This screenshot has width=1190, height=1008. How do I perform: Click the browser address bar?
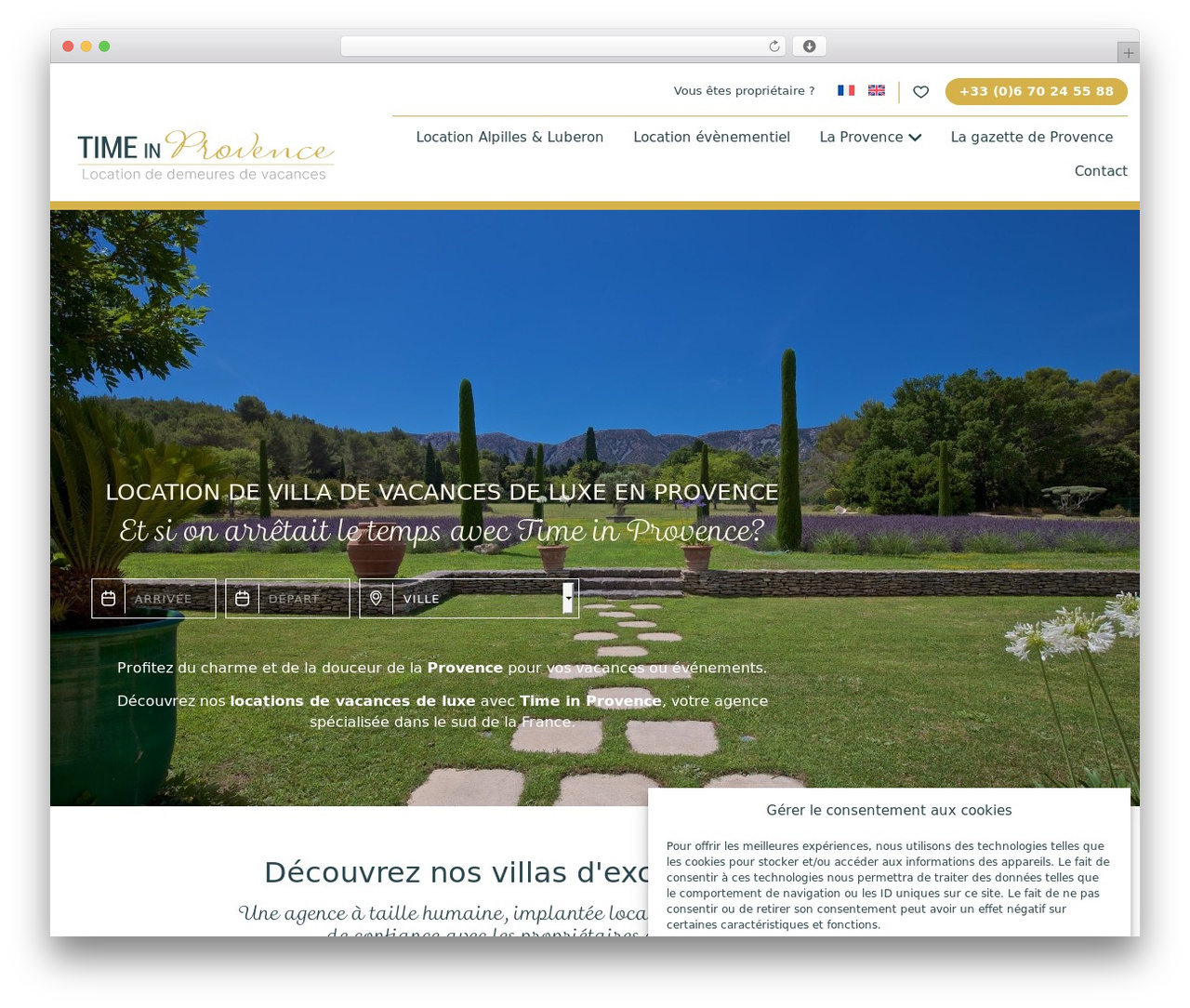(x=563, y=46)
